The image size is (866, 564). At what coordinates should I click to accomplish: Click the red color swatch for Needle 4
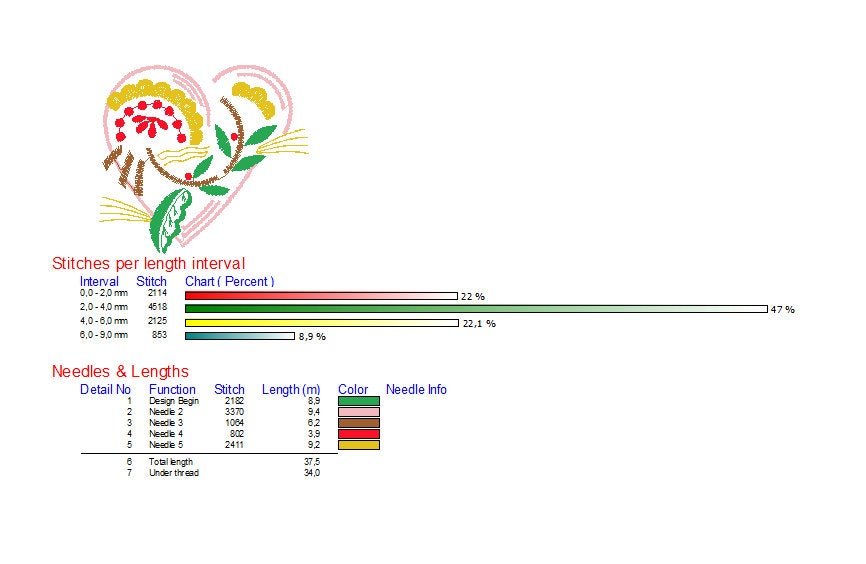click(359, 434)
